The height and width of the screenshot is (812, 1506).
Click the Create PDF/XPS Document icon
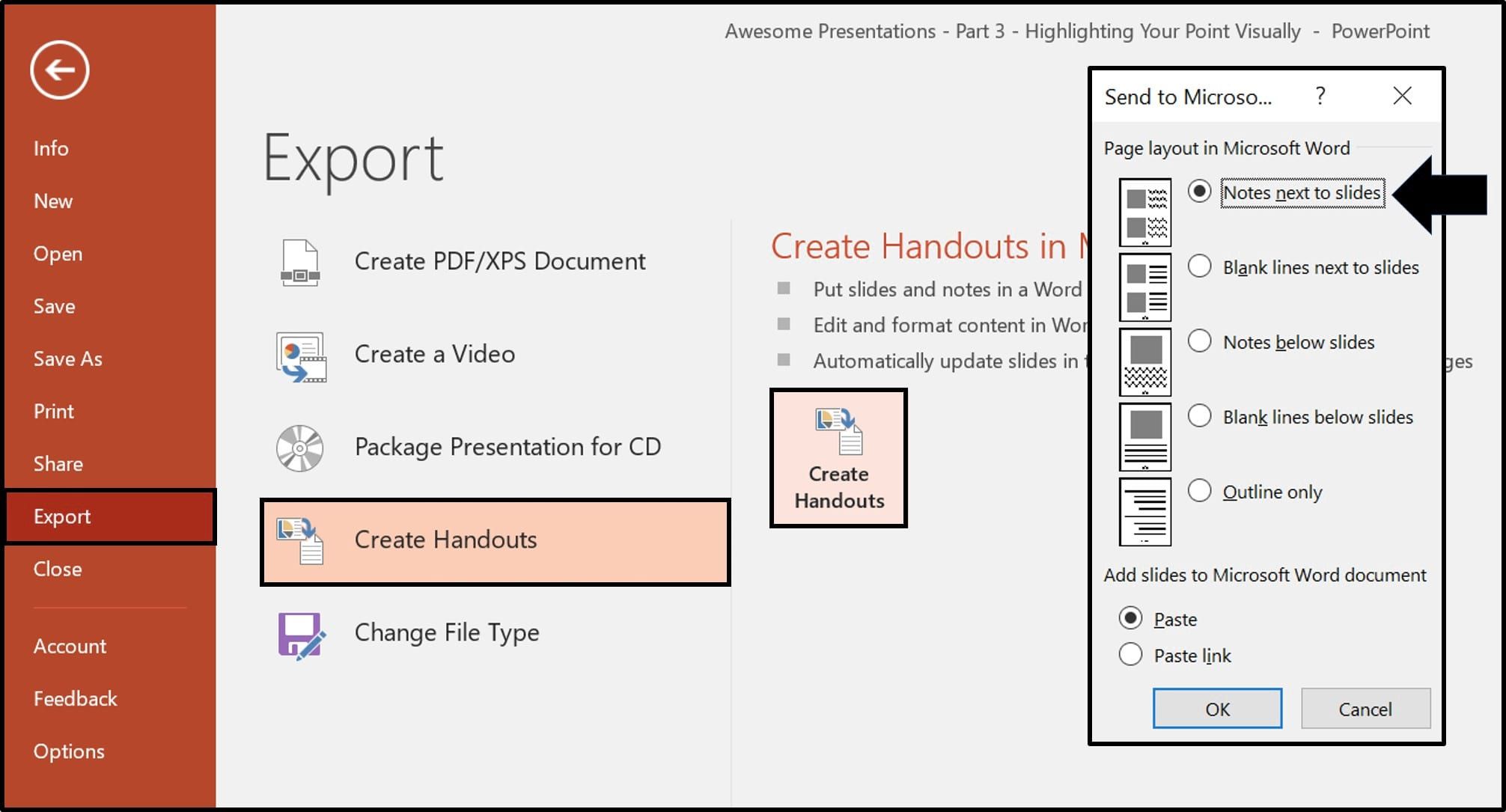tap(300, 263)
